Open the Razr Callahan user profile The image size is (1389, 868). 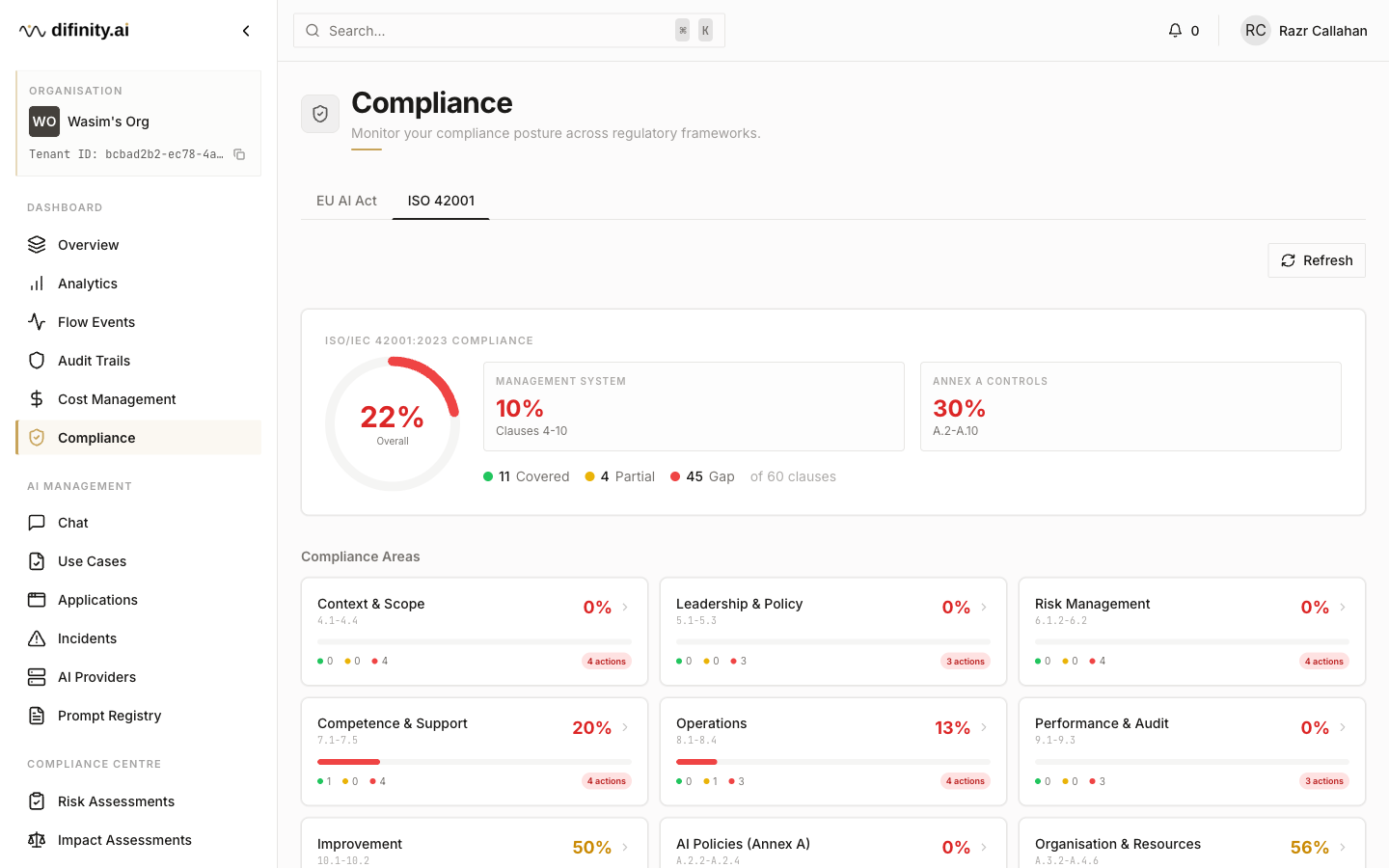tap(1304, 31)
